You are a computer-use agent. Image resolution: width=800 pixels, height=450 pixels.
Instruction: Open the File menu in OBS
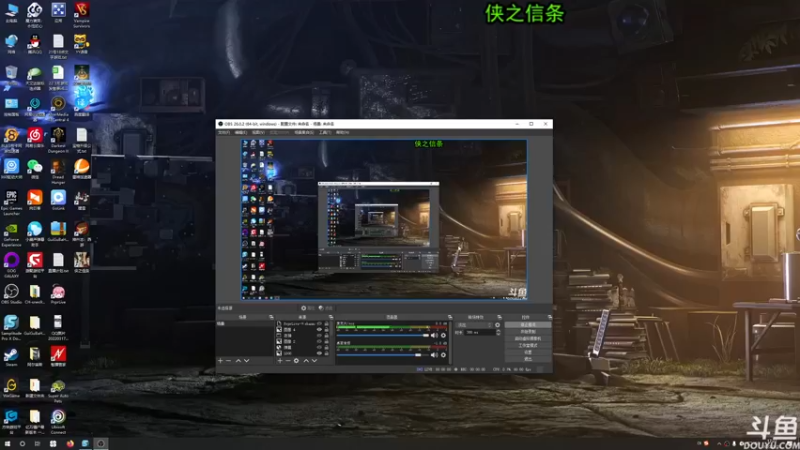click(x=224, y=133)
